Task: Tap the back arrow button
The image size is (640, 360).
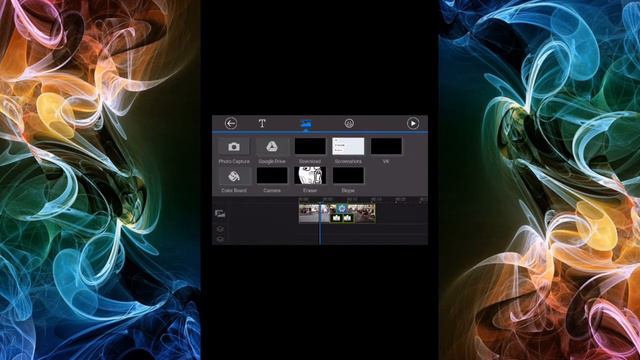Action: pyautogui.click(x=231, y=123)
